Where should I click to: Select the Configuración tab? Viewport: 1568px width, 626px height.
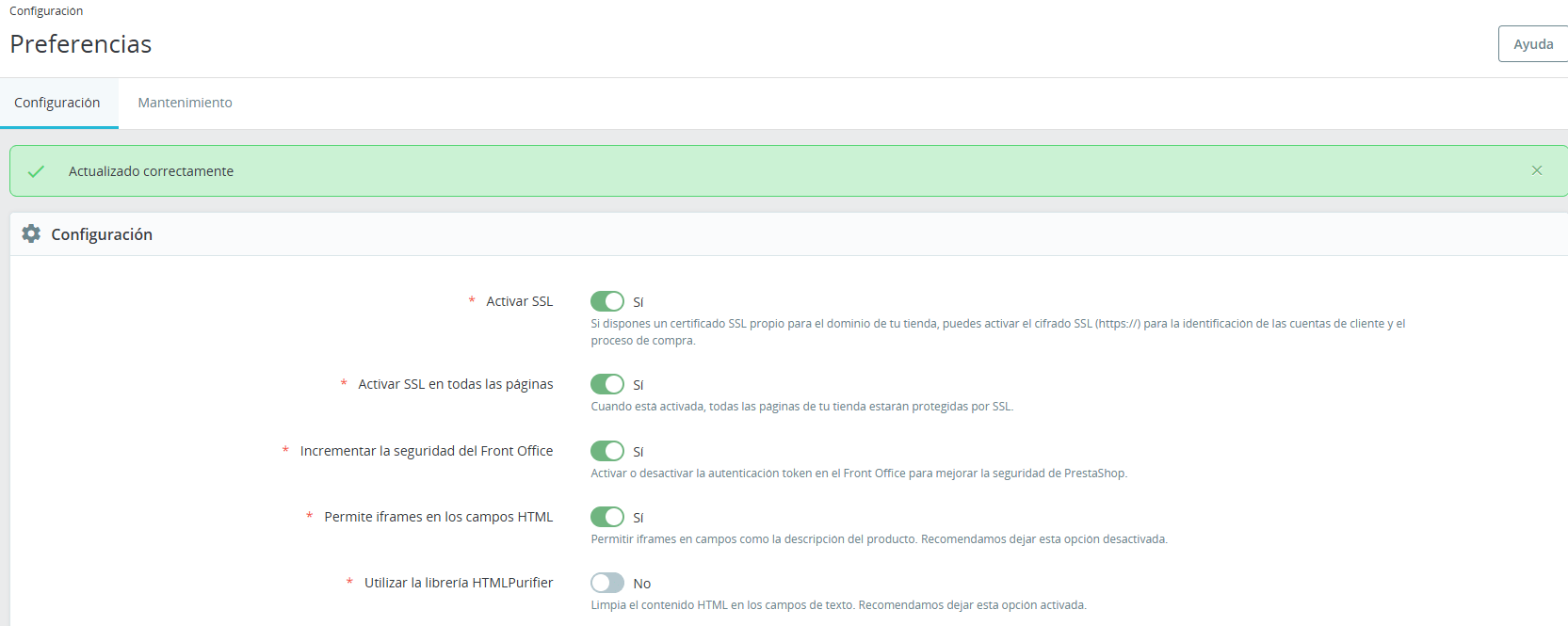coord(57,103)
